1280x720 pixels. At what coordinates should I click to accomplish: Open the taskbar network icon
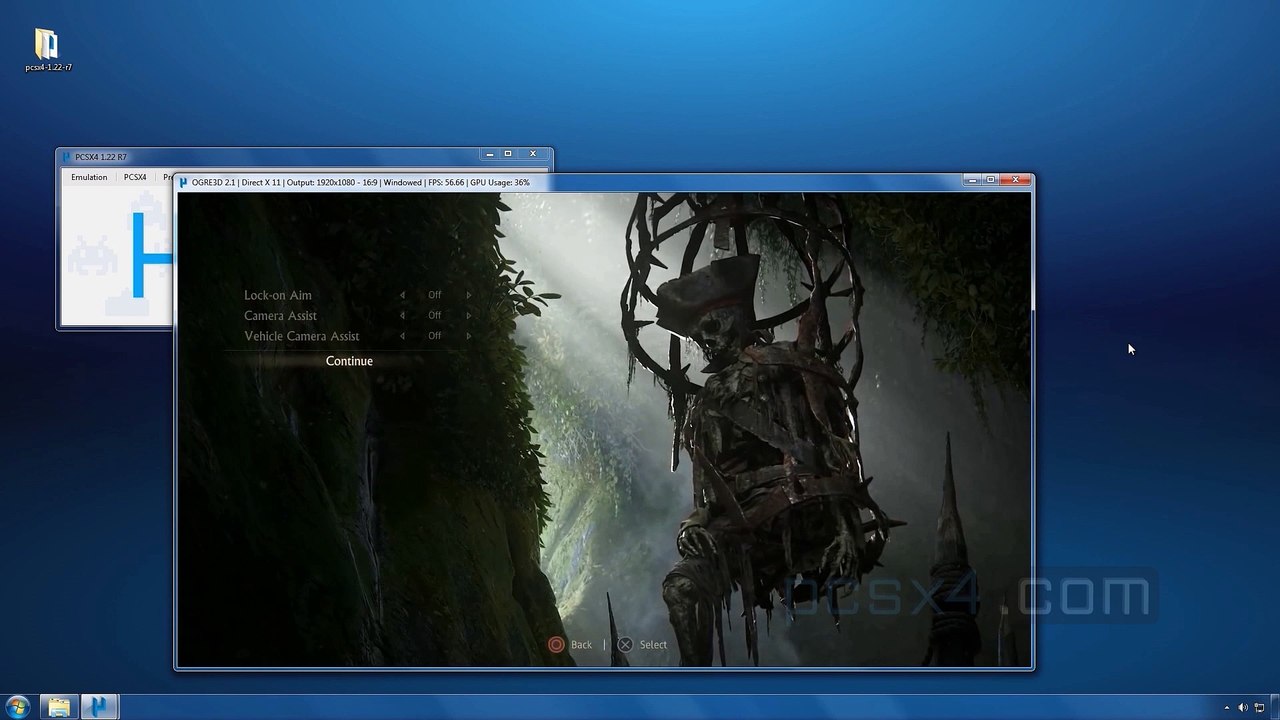click(x=1259, y=708)
